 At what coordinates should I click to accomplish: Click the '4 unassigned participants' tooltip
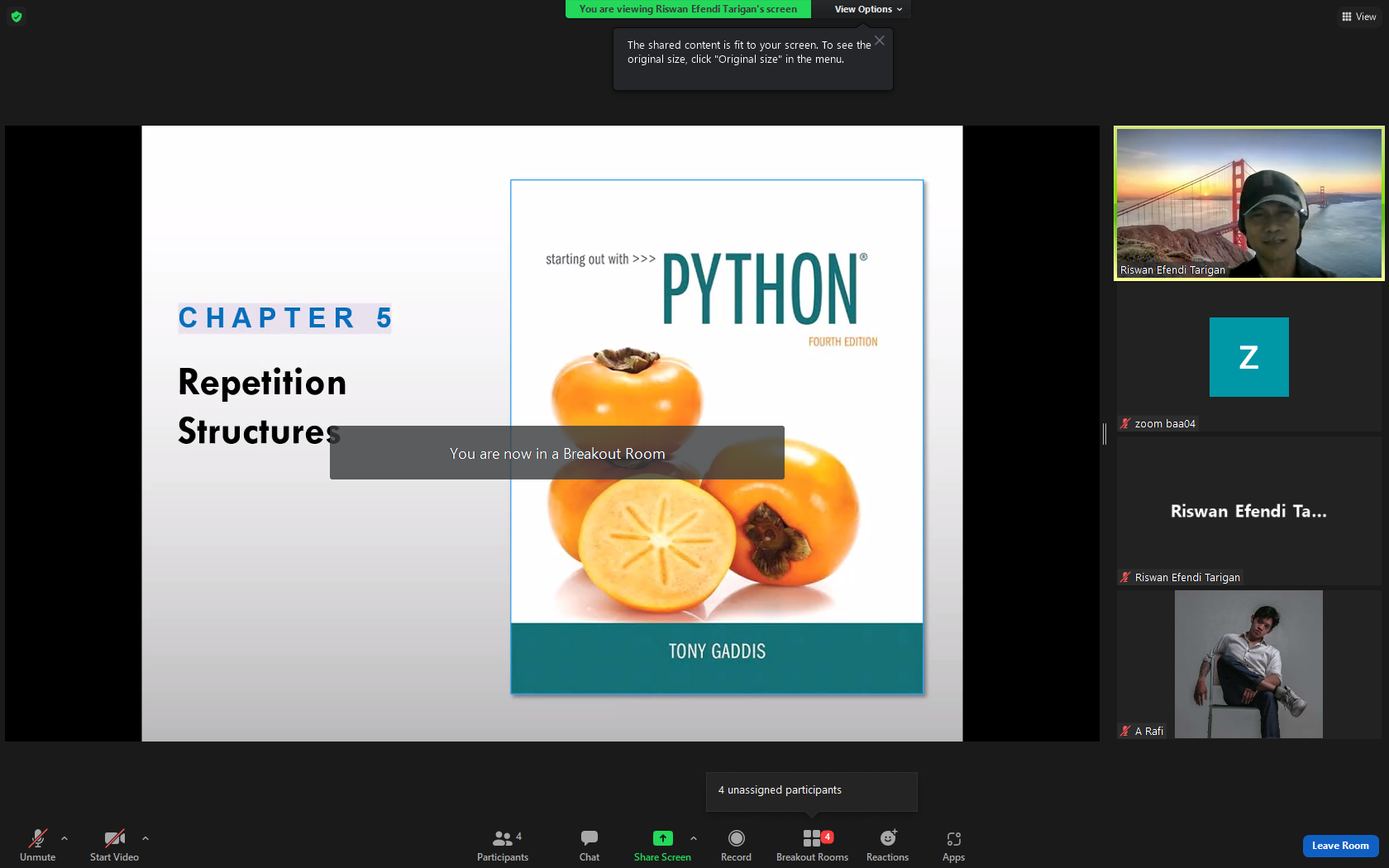[812, 791]
